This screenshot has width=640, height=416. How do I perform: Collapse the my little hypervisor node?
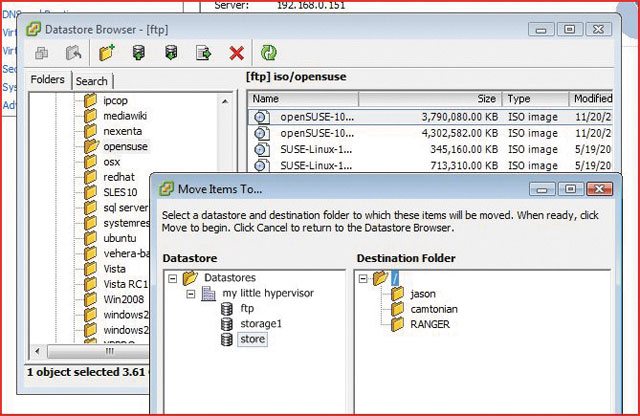pyautogui.click(x=191, y=294)
